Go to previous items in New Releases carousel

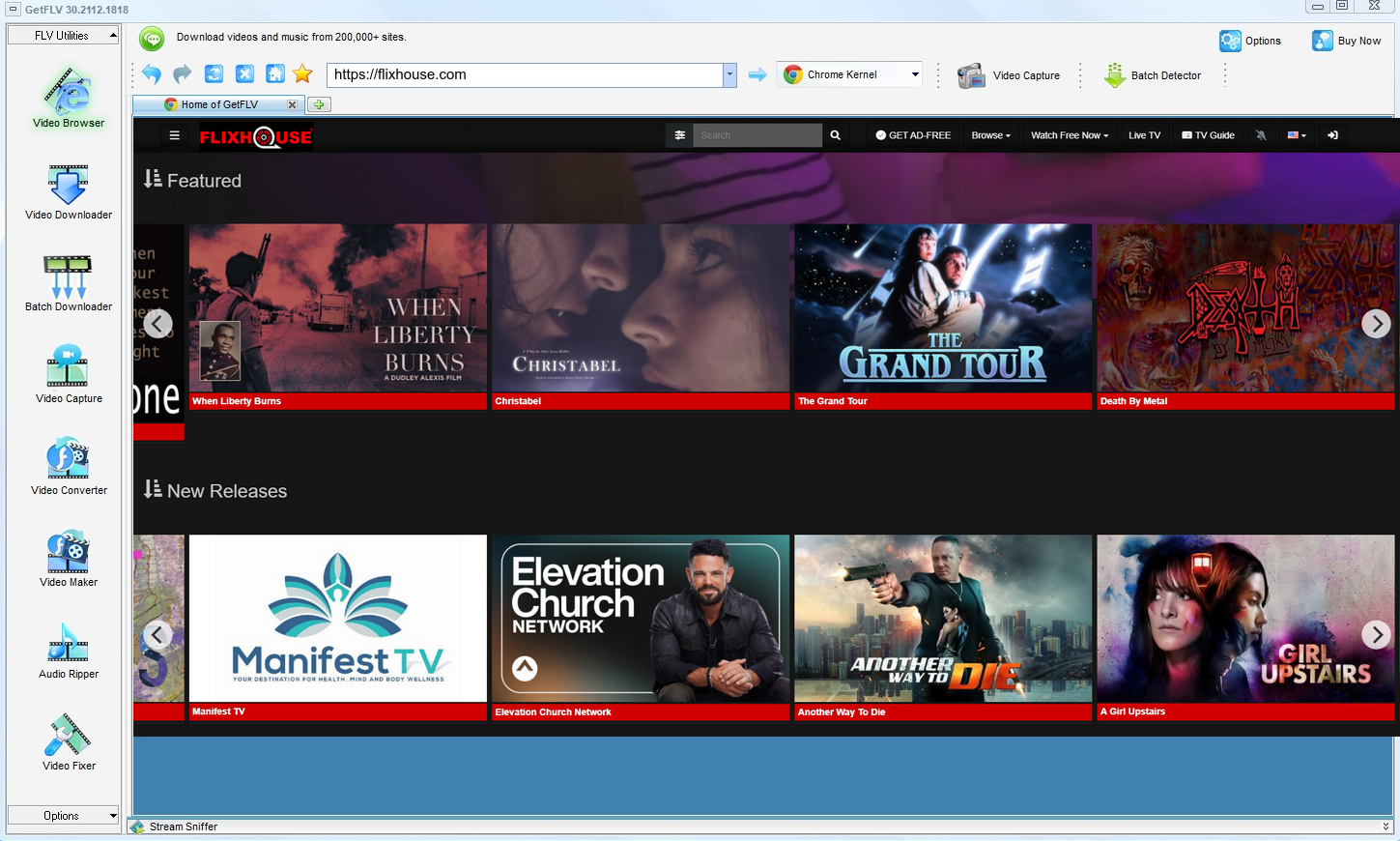(157, 634)
